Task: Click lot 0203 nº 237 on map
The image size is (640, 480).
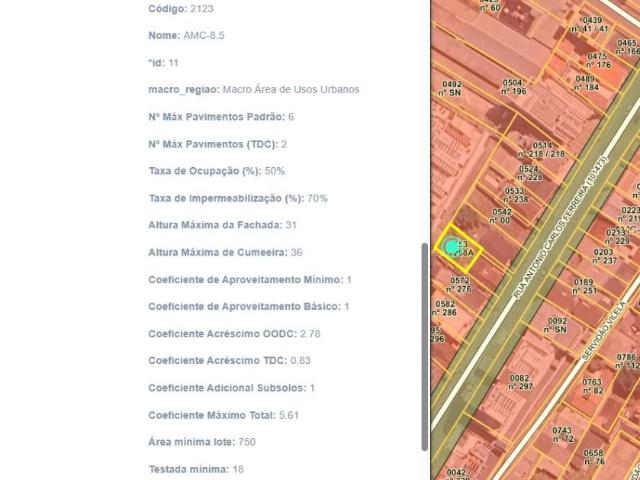Action: (605, 256)
